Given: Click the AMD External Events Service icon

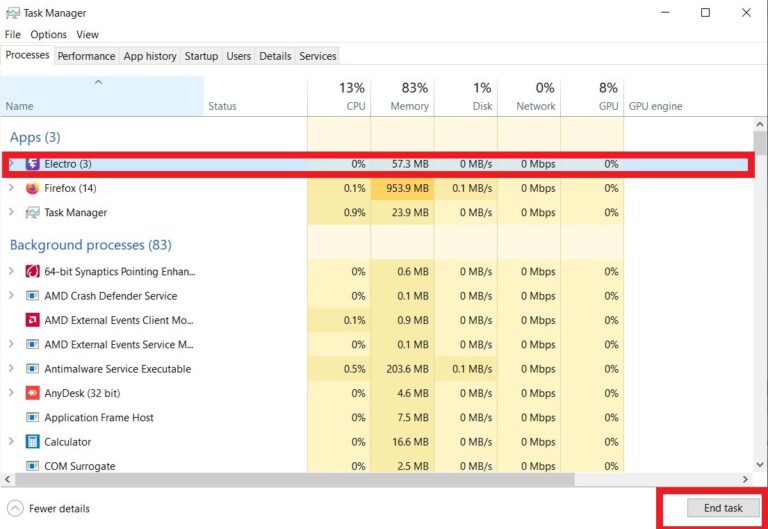Looking at the screenshot, I should 32,344.
